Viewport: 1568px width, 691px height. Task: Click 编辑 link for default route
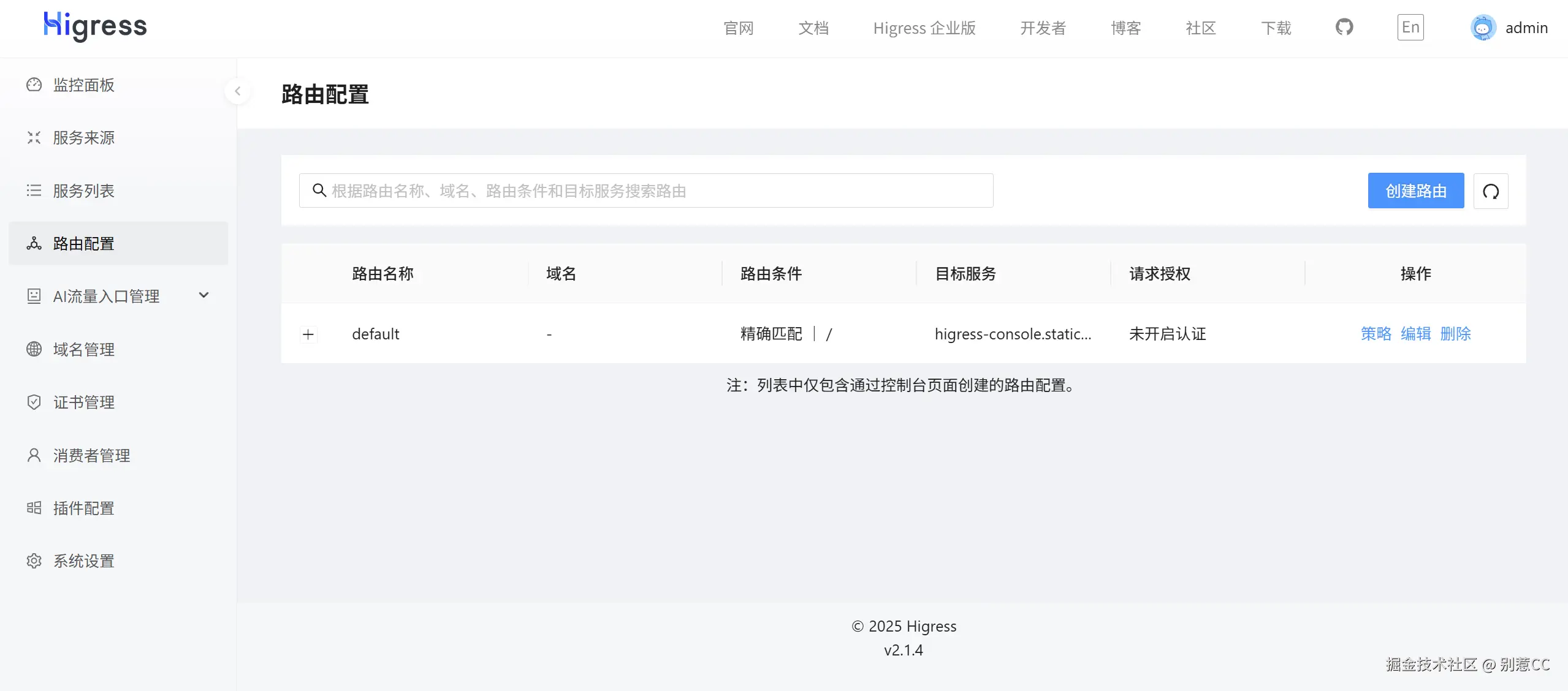1415,334
